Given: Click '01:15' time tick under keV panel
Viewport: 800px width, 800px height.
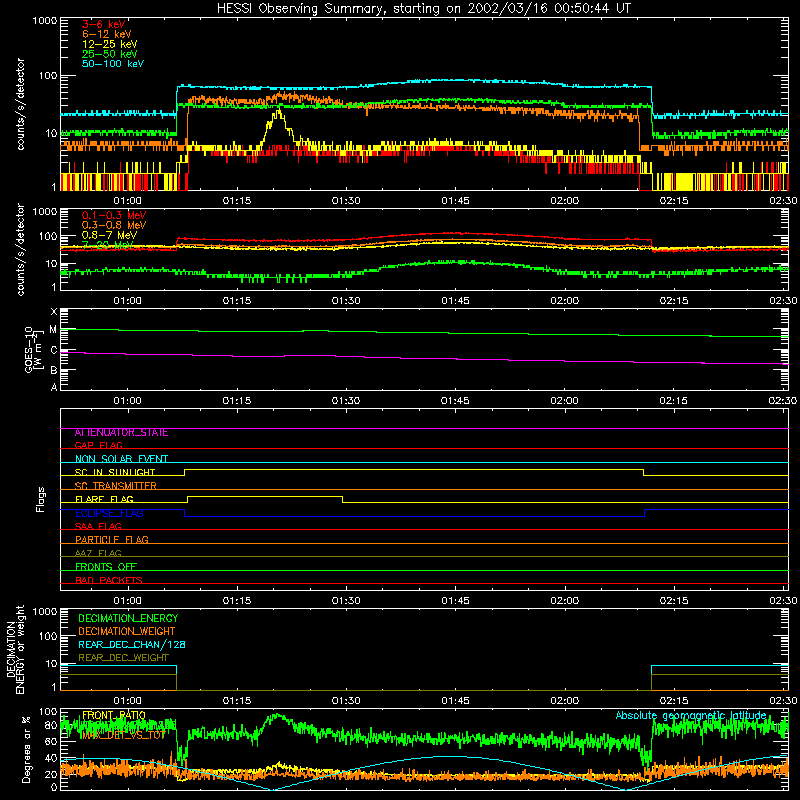Looking at the screenshot, I should click(x=237, y=201).
